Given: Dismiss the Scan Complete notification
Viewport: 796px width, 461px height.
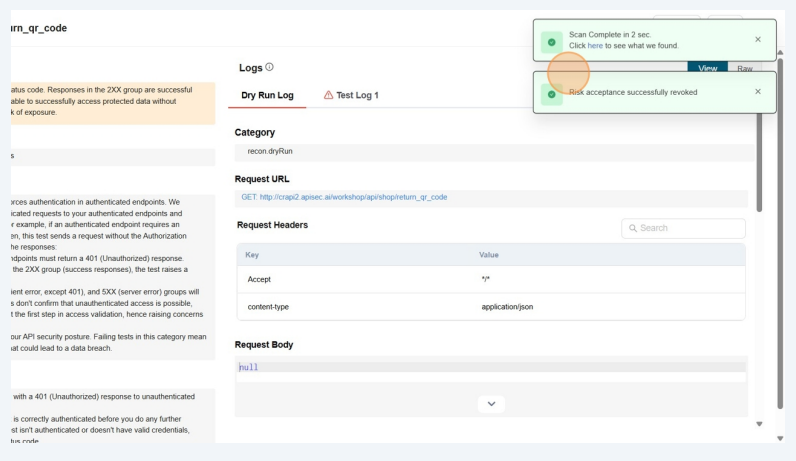Looking at the screenshot, I should (x=757, y=39).
